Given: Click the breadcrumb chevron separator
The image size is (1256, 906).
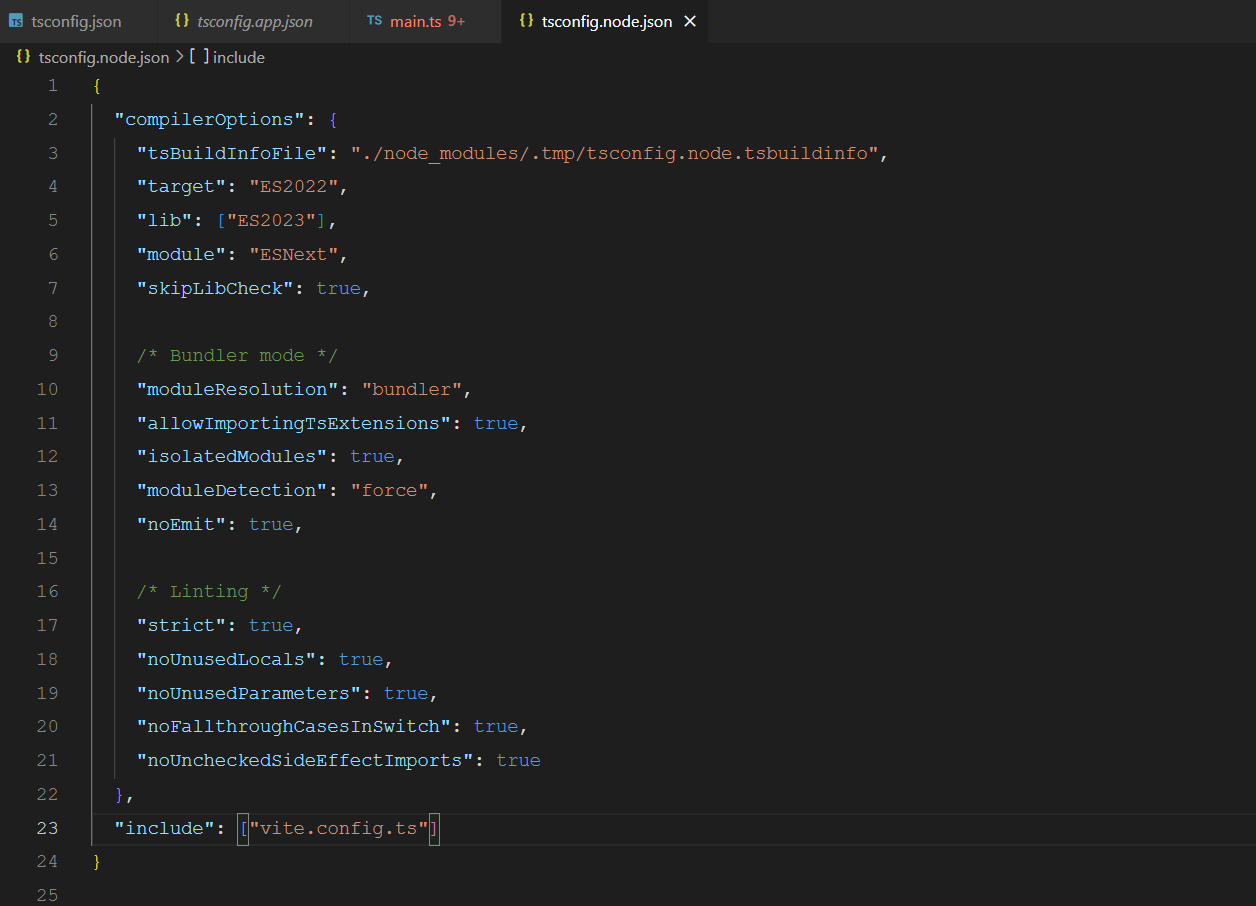Looking at the screenshot, I should coord(179,57).
